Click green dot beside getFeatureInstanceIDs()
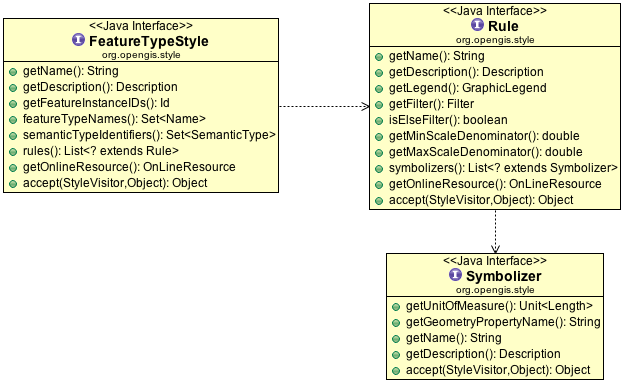 [x=13, y=104]
